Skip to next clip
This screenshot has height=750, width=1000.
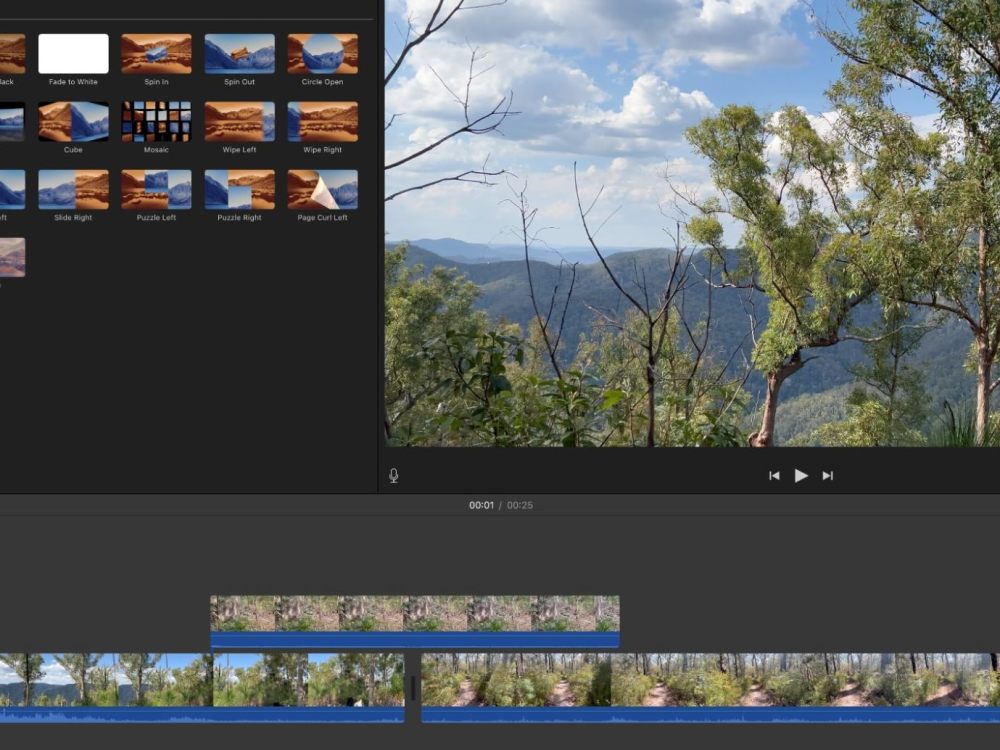point(828,476)
